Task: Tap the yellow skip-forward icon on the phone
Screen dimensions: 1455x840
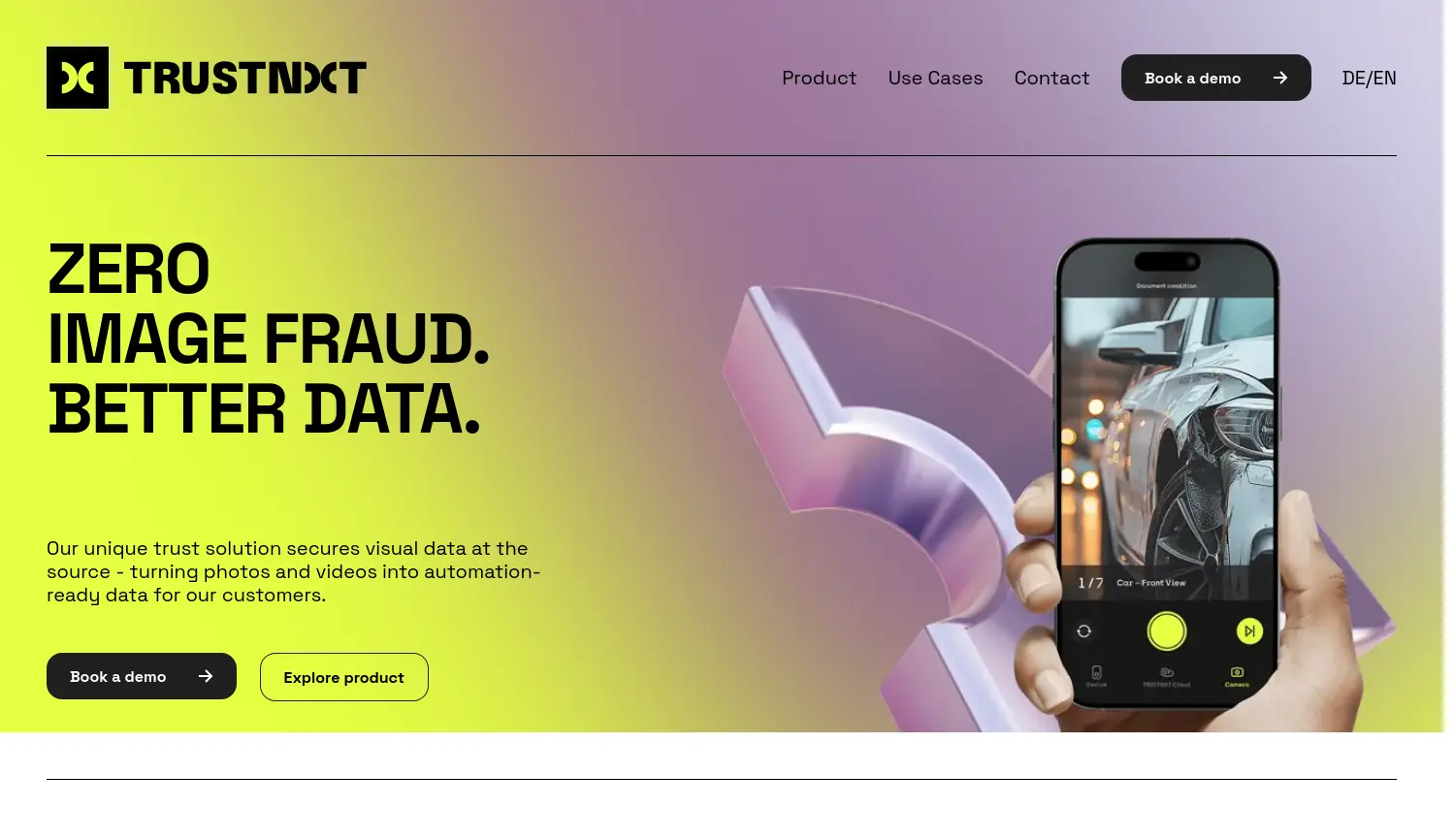Action: pos(1249,631)
